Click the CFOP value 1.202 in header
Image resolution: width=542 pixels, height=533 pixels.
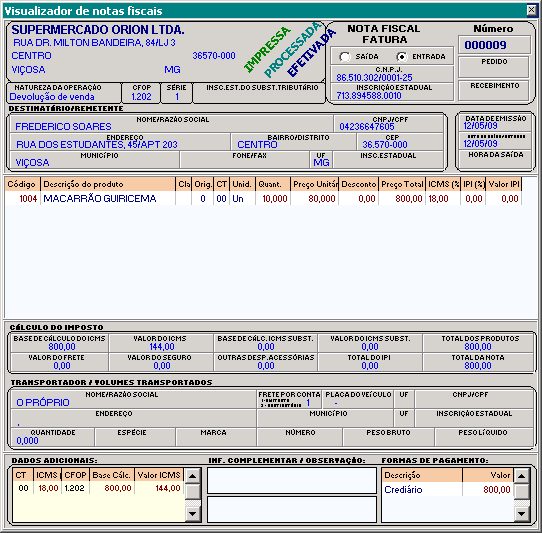point(141,97)
